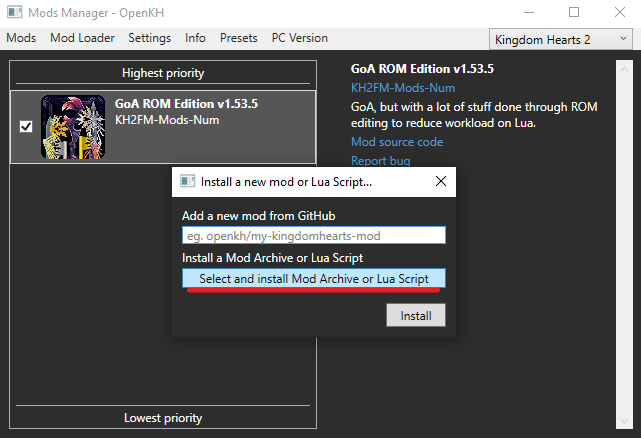Open the Settings menu
641x438 pixels.
[150, 38]
